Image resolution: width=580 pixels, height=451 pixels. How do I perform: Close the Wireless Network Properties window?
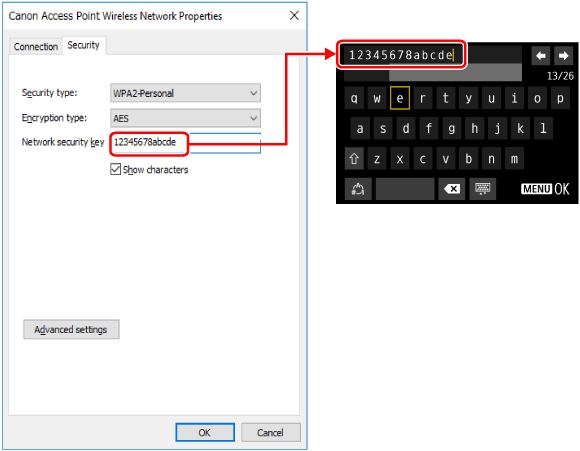[294, 16]
